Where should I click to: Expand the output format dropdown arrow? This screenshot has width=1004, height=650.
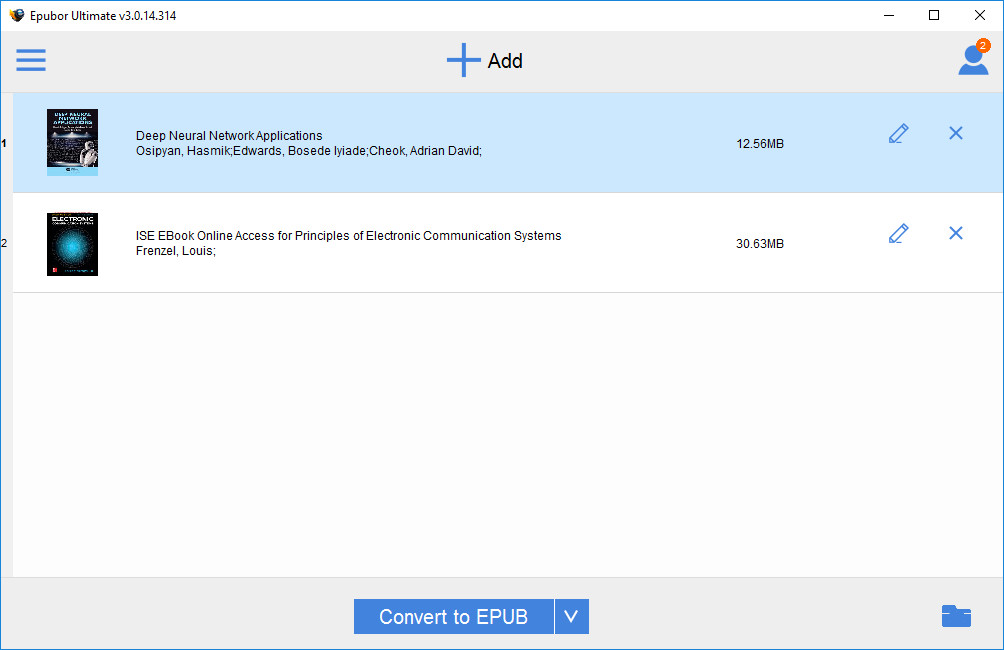point(572,616)
